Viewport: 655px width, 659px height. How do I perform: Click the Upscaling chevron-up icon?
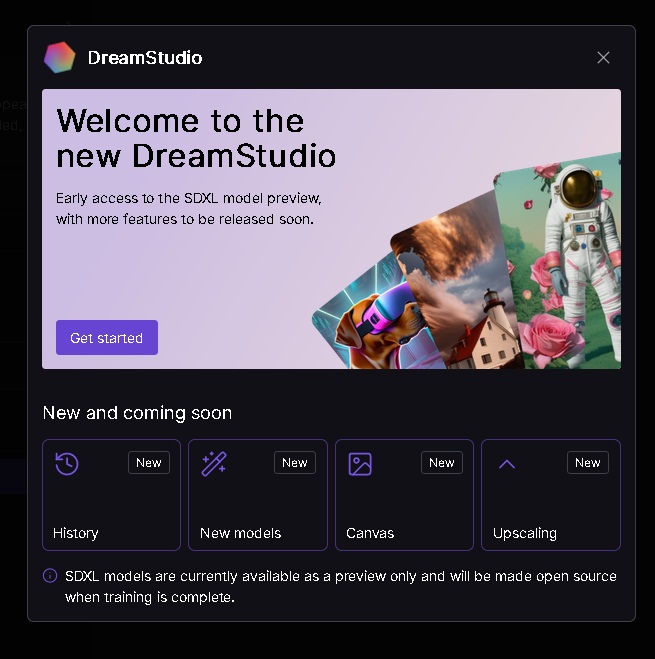coord(507,464)
